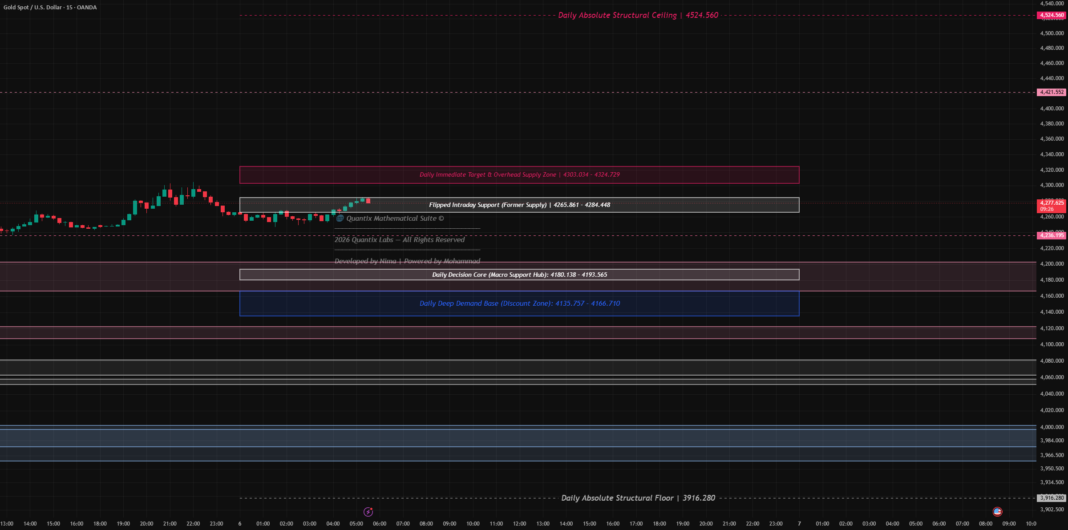The width and height of the screenshot is (1068, 530).
Task: Select the Daily Absolute Structural Floor label
Action: coord(638,498)
